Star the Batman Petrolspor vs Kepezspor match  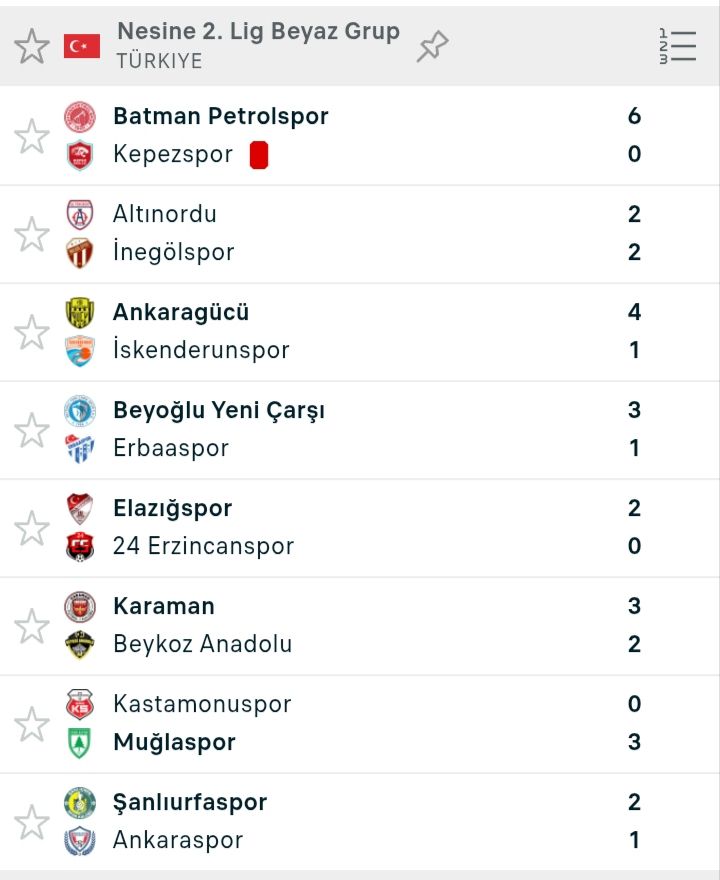click(32, 136)
